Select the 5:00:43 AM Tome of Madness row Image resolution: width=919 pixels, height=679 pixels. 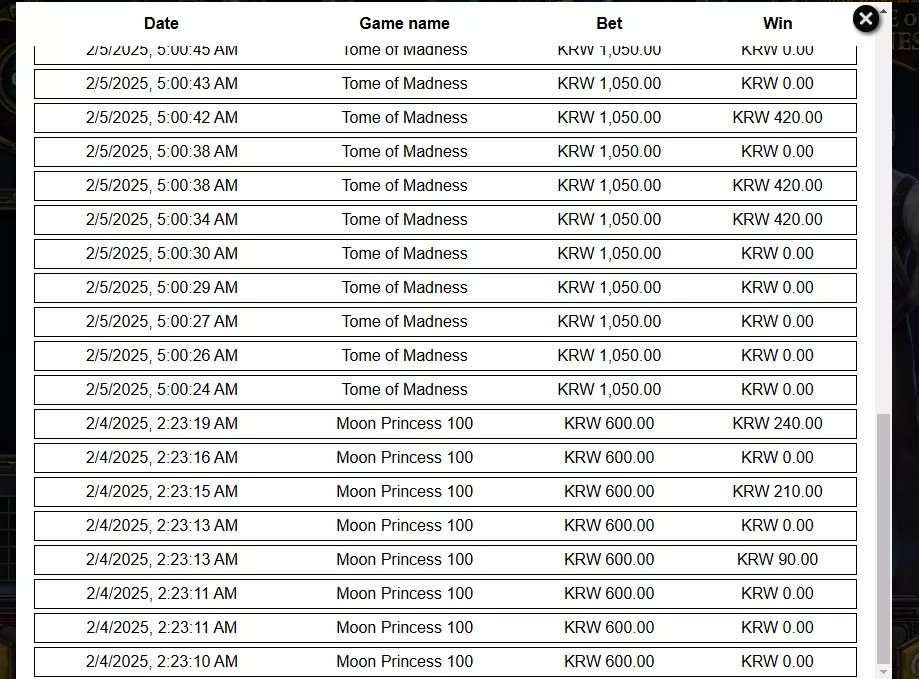click(445, 84)
